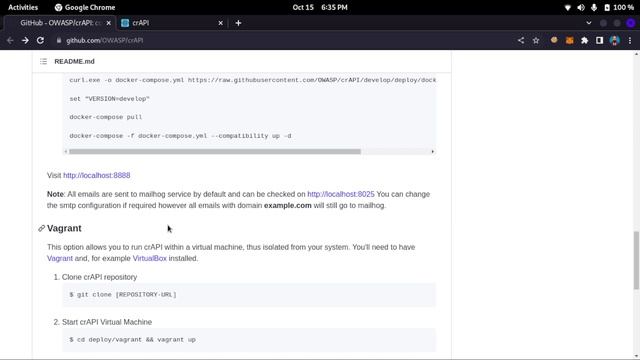Image resolution: width=640 pixels, height=360 pixels.
Task: Go forward with the browser forward arrow
Action: [x=25, y=40]
